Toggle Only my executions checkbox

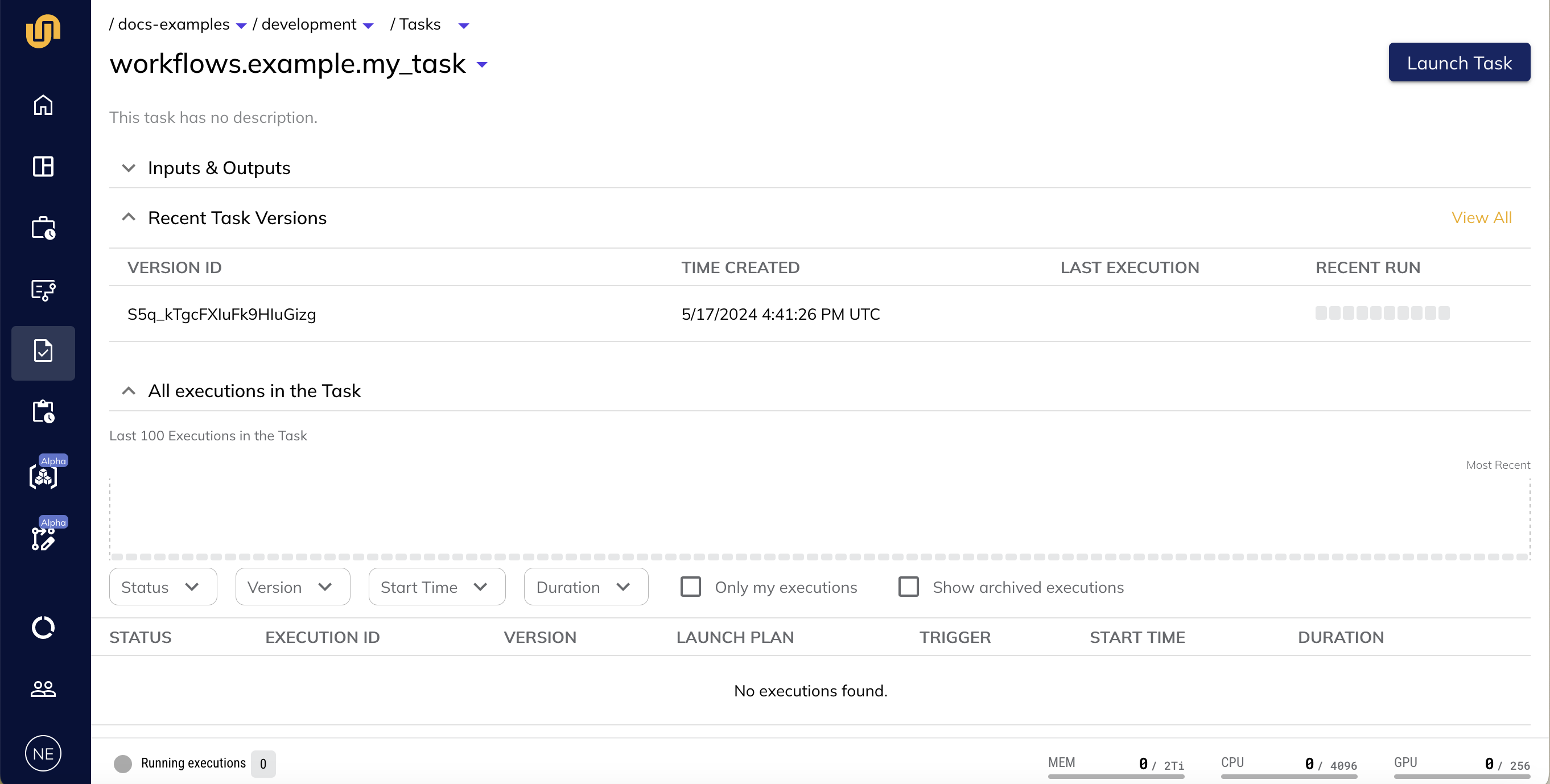690,586
